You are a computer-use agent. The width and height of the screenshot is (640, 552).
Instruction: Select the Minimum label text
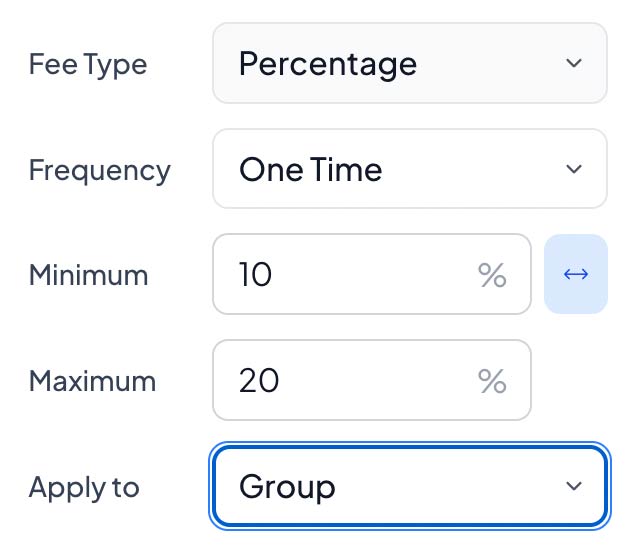tap(88, 275)
